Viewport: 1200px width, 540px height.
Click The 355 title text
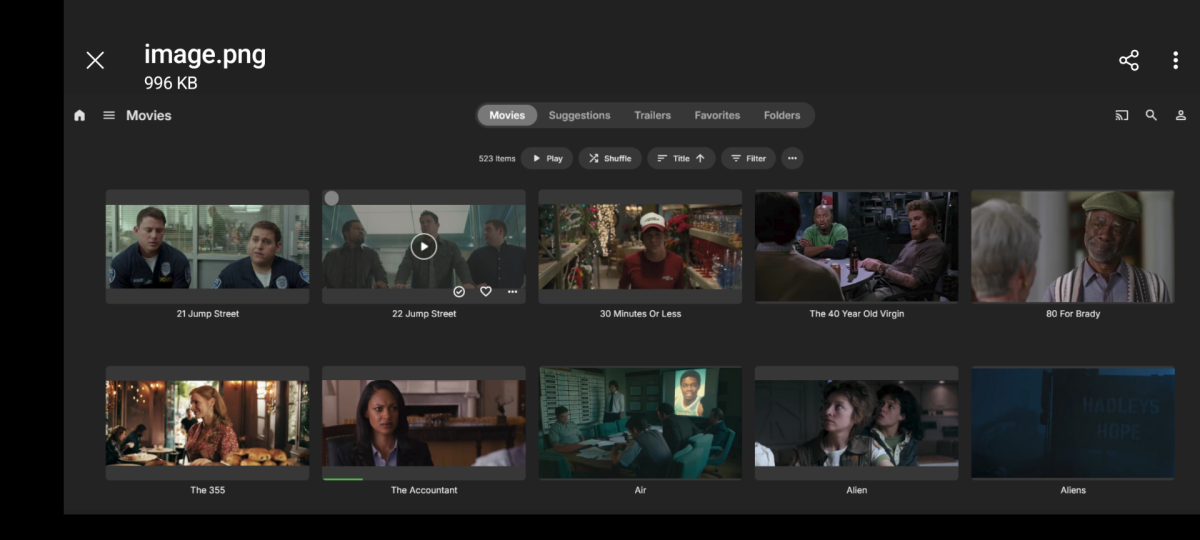click(208, 490)
